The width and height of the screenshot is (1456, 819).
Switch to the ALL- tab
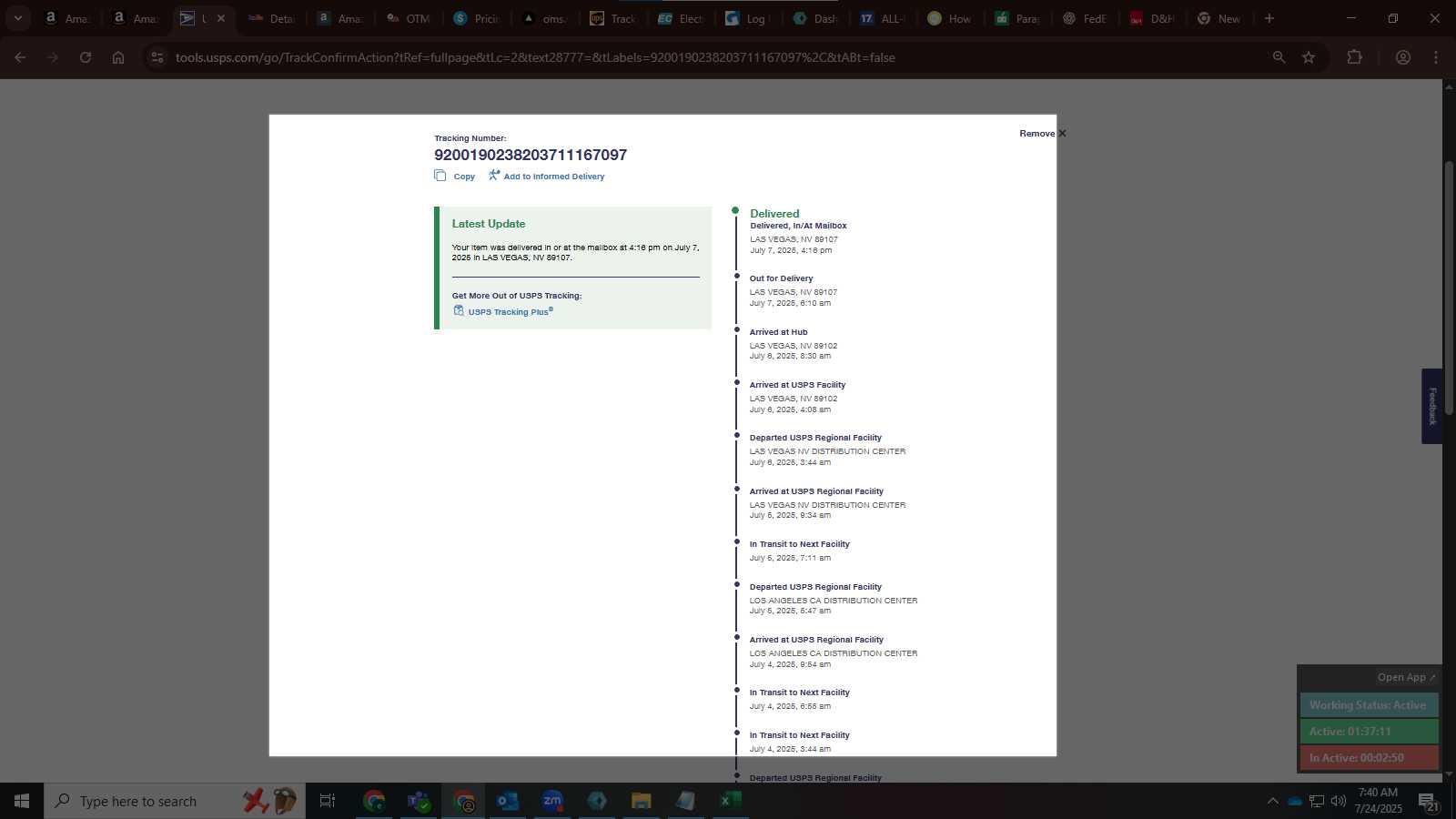(884, 18)
